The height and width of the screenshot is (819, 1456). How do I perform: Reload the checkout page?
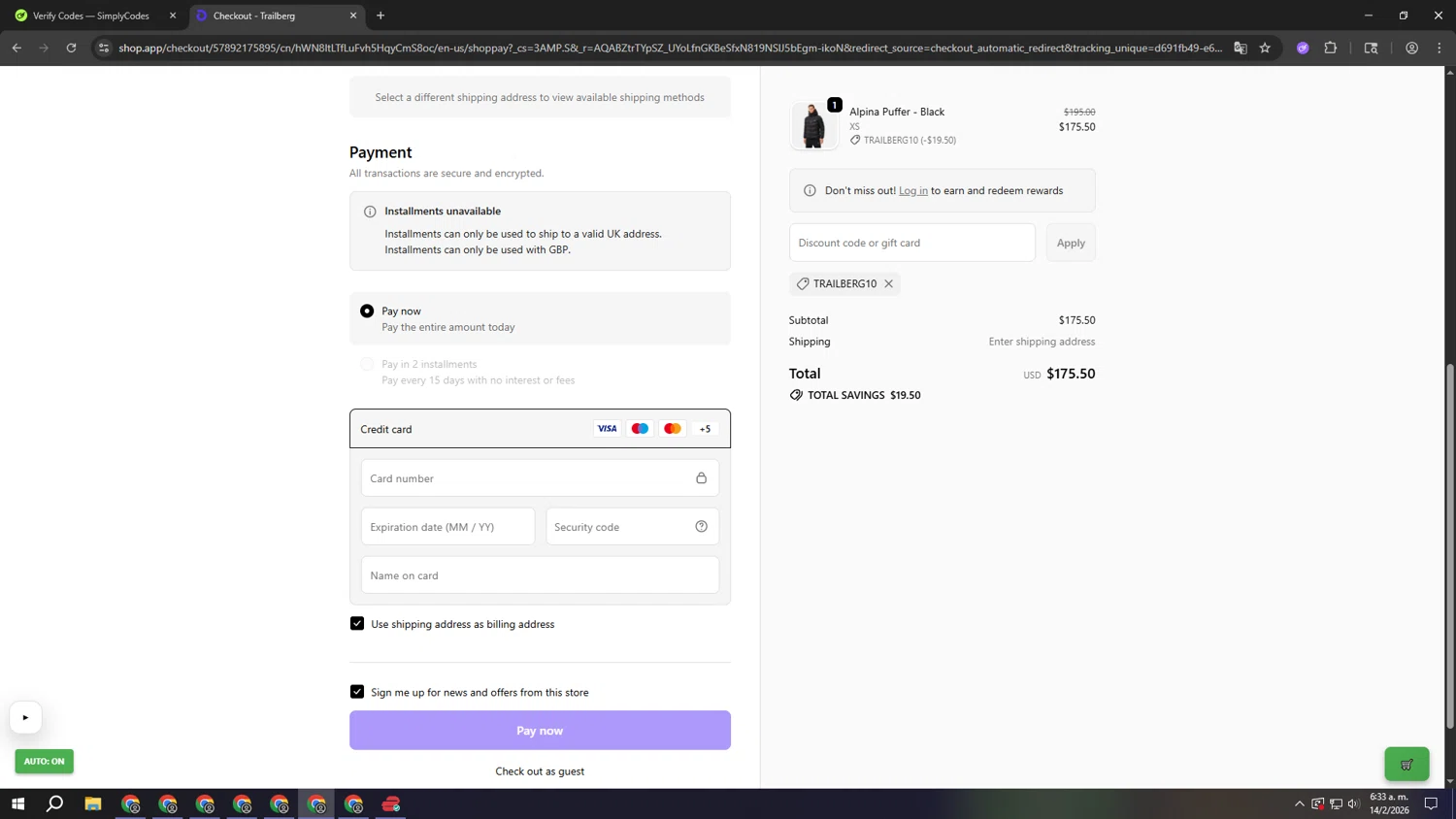tap(71, 48)
